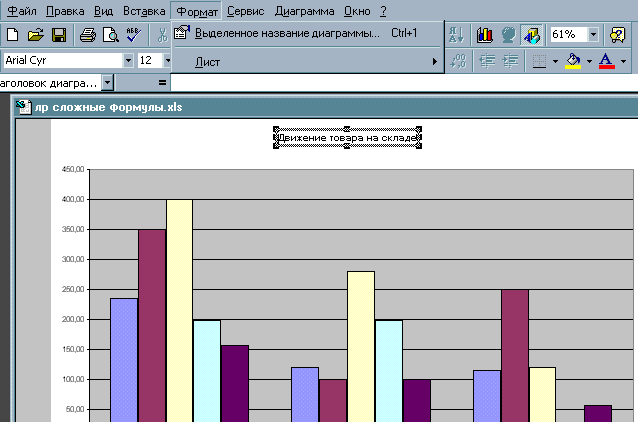The image size is (638, 422).
Task: Open the Name Box dropdown arrow
Action: [x=107, y=83]
